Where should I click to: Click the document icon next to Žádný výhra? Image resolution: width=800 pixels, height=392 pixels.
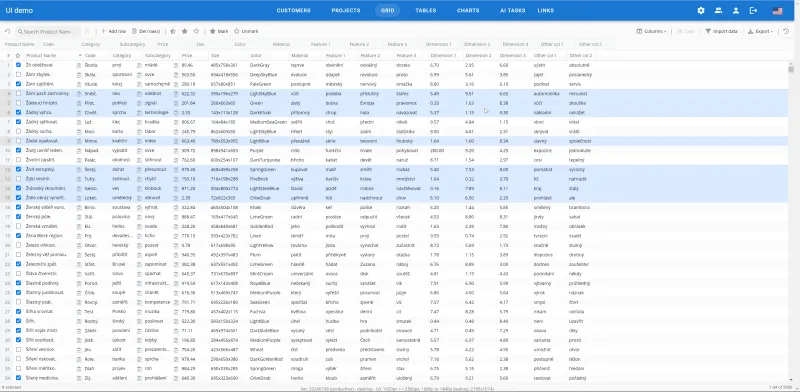(x=79, y=112)
